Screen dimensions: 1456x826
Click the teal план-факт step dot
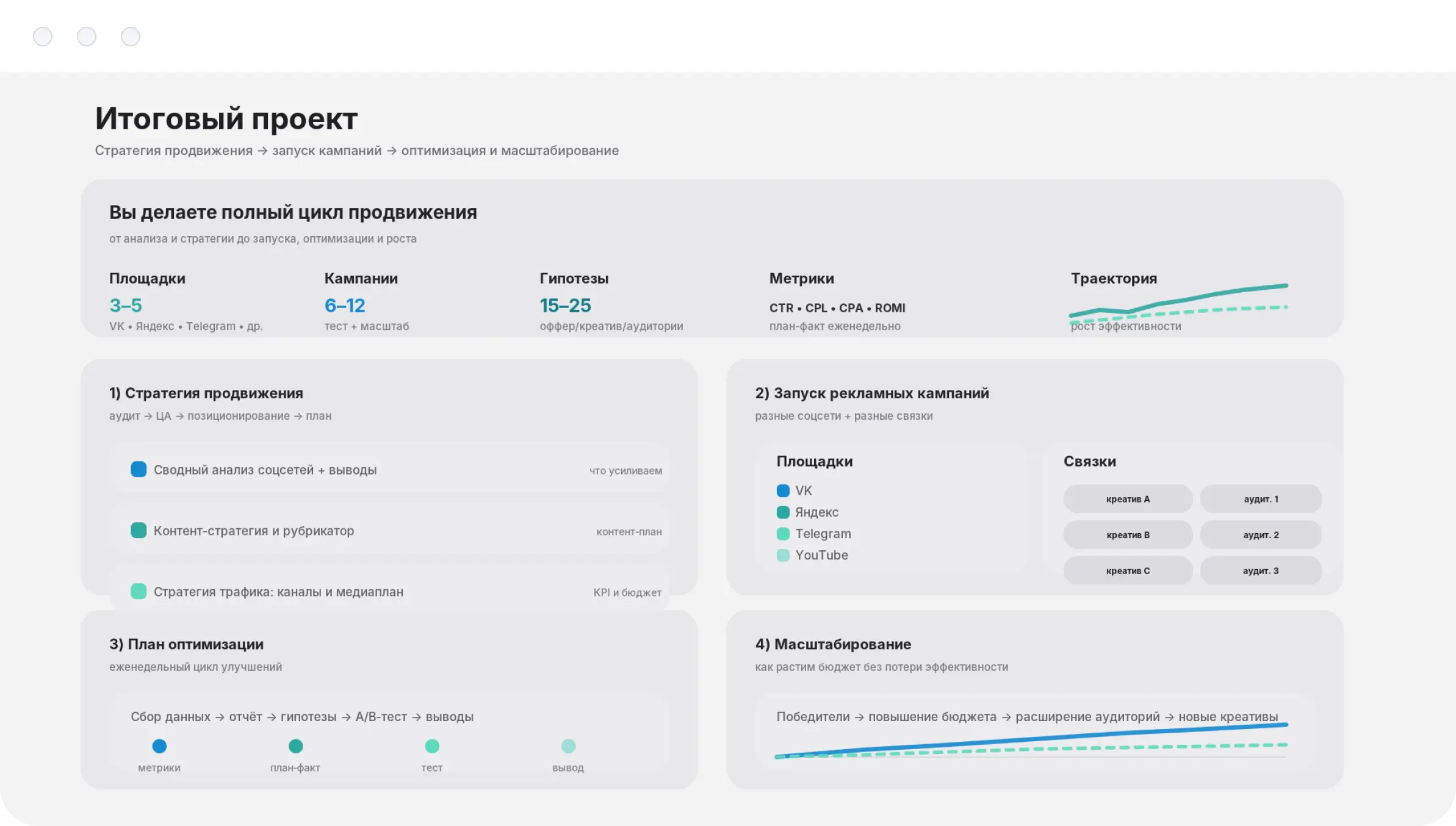pos(295,745)
